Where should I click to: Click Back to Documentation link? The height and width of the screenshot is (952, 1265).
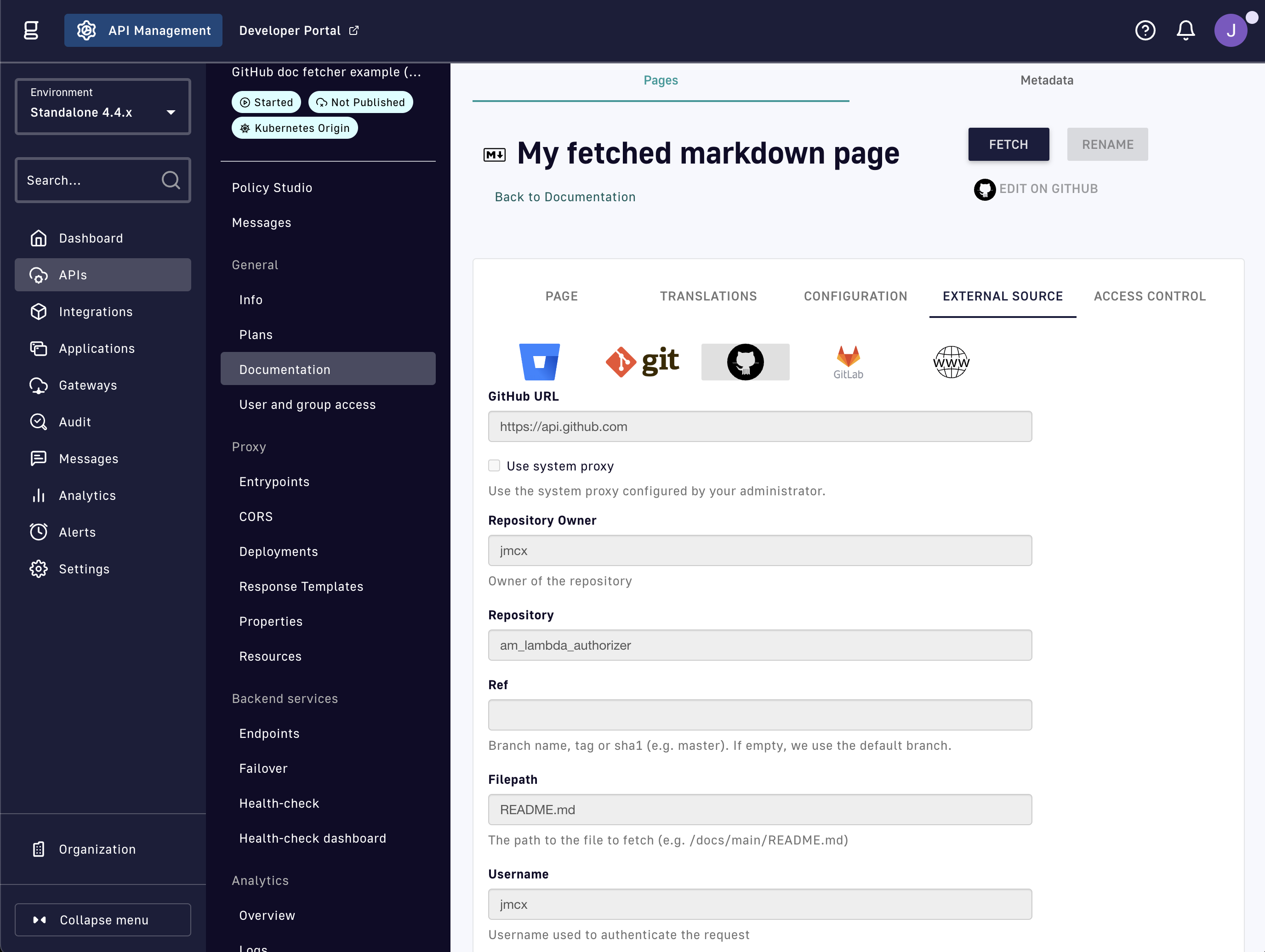click(564, 197)
